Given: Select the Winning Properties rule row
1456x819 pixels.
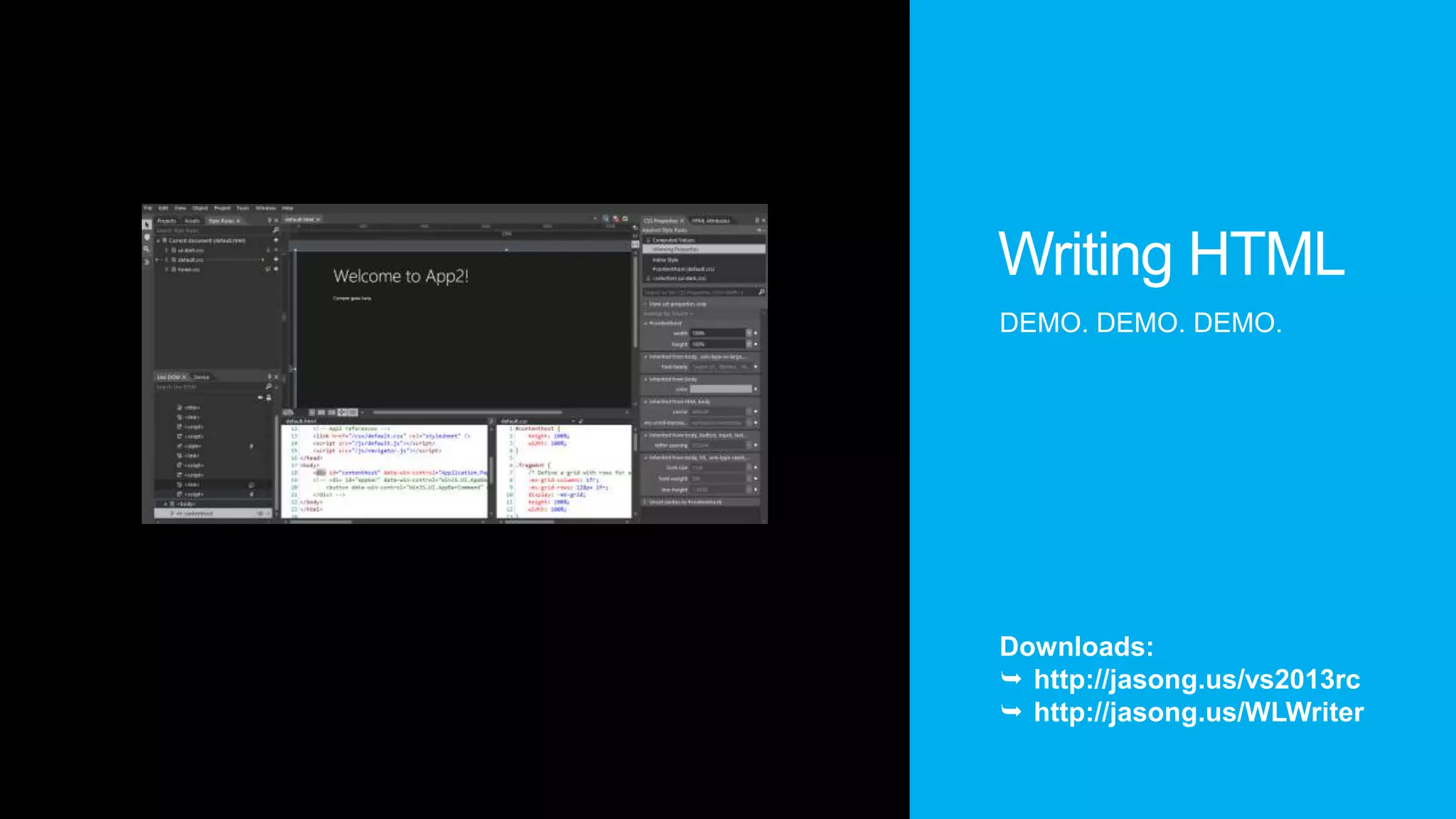Looking at the screenshot, I should coord(704,250).
